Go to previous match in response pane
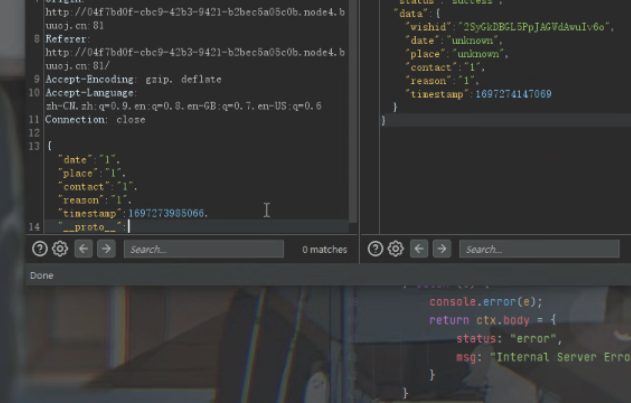Image resolution: width=631 pixels, height=403 pixels. click(419, 249)
